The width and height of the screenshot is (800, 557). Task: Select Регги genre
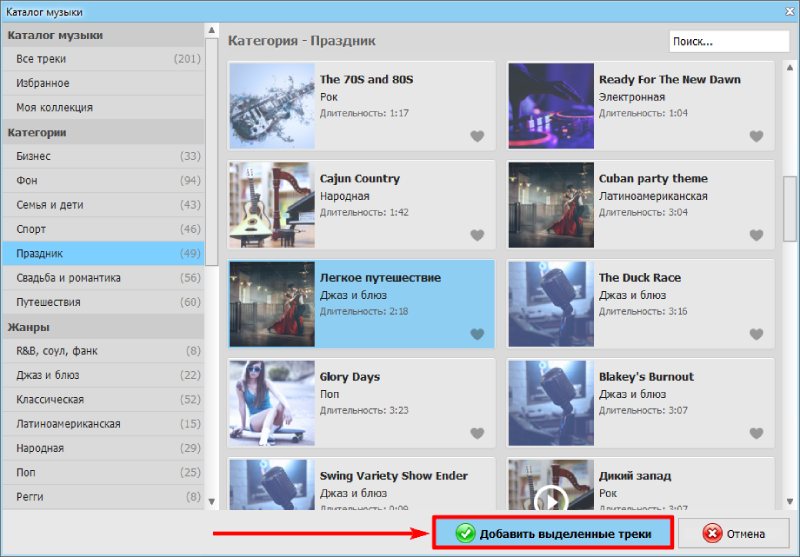point(103,497)
